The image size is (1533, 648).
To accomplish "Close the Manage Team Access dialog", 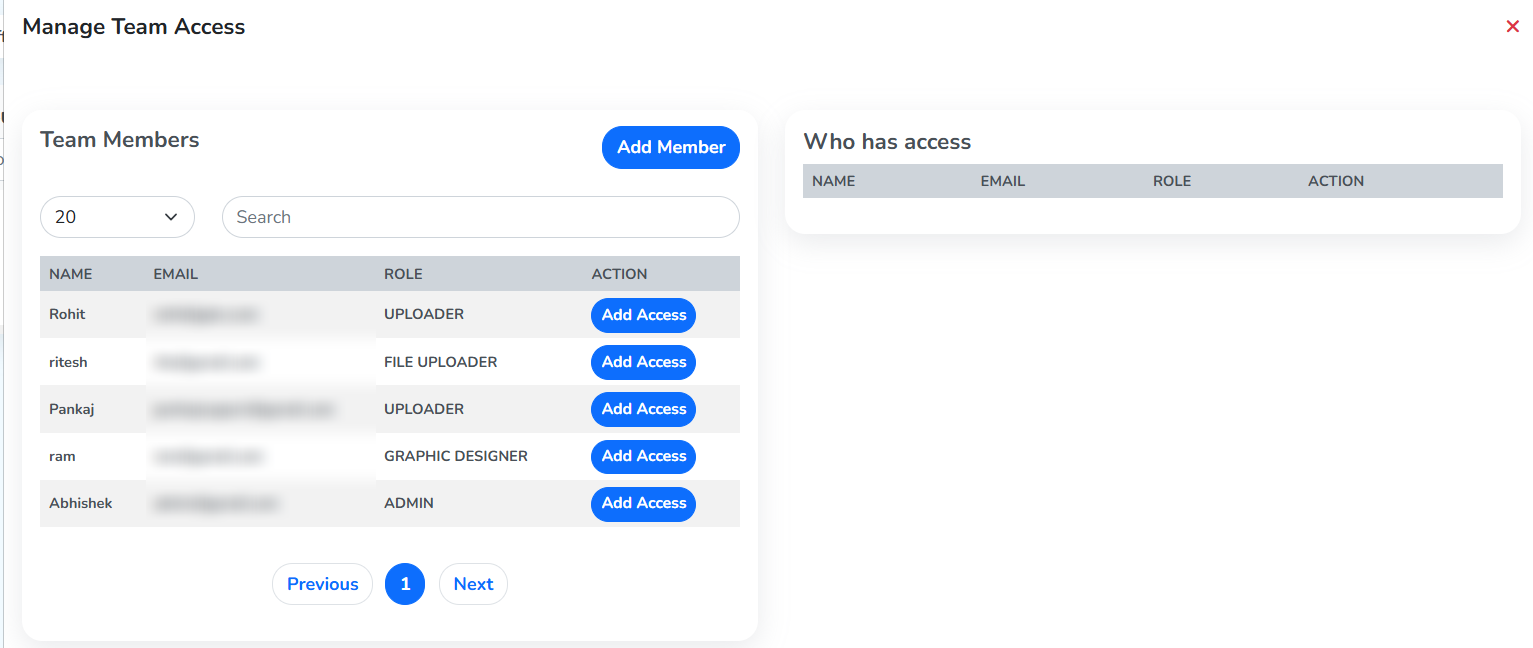I will pos(1512,27).
